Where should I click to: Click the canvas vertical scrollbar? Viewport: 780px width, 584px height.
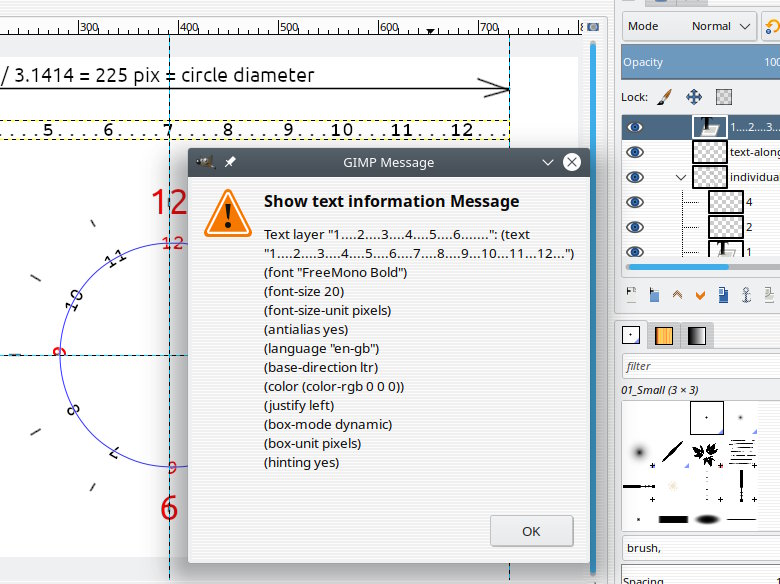[592, 306]
